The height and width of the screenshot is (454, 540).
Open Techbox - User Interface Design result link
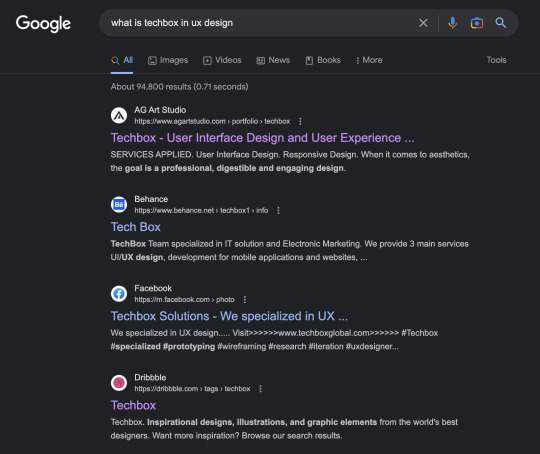(262, 138)
